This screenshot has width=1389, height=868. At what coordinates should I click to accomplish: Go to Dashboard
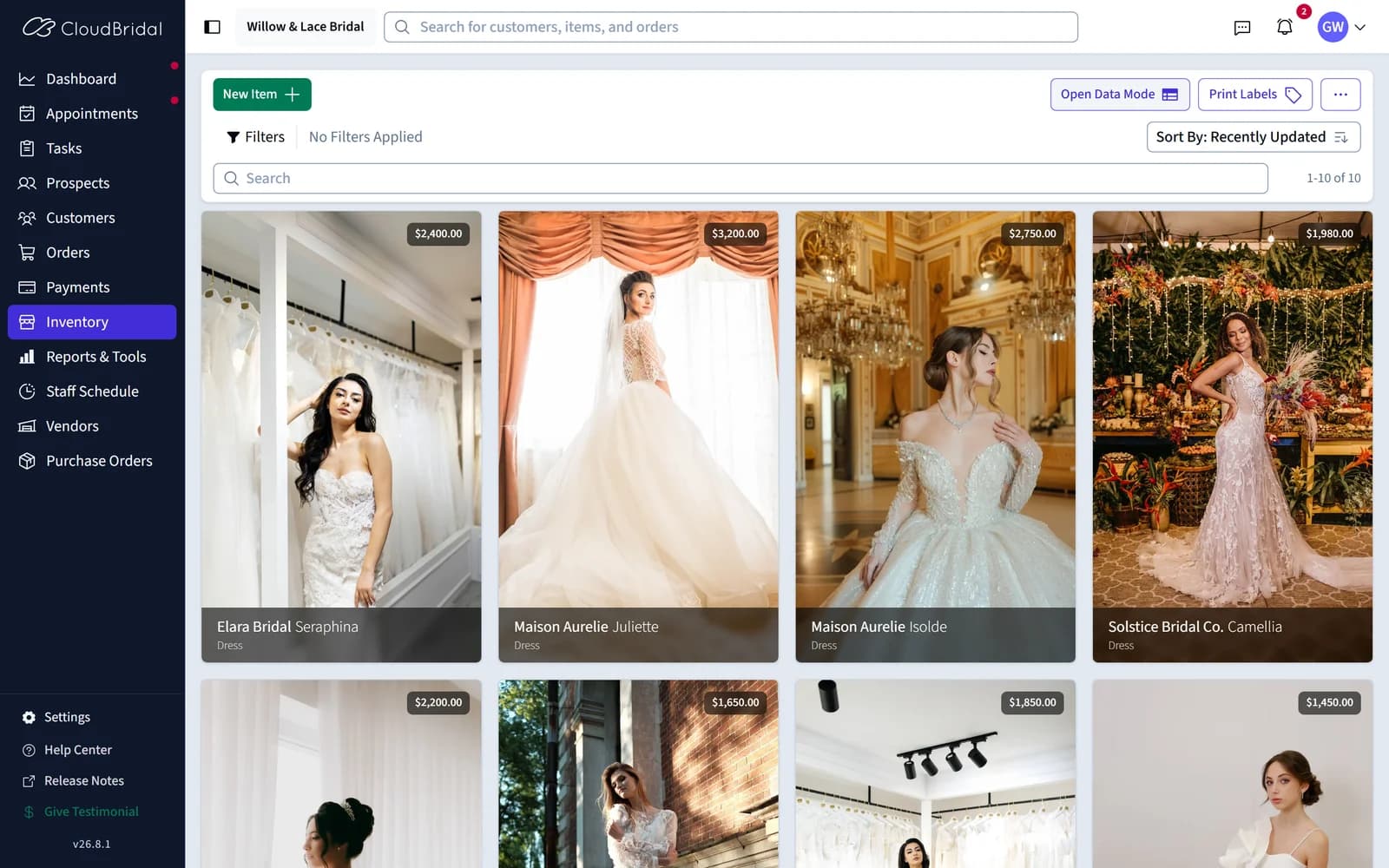[92, 79]
